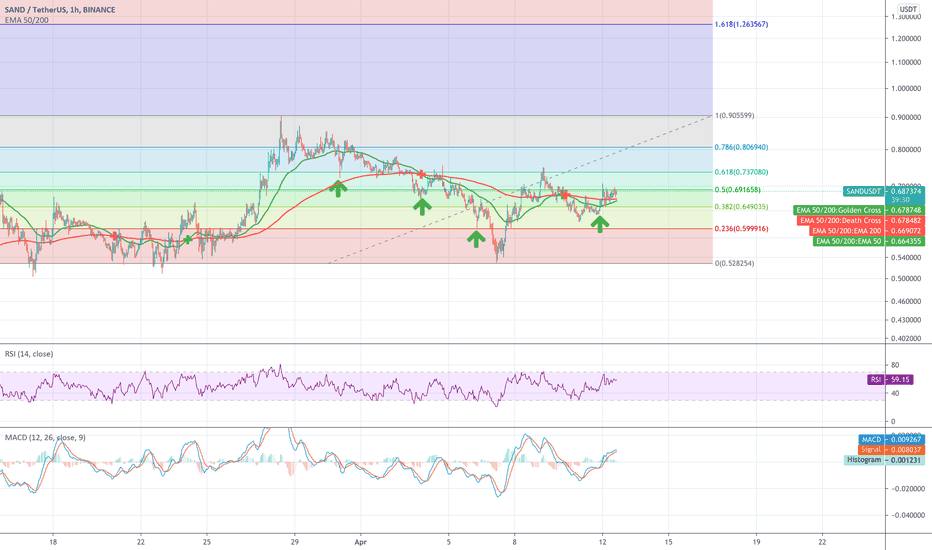Viewport: 932px width, 550px height.
Task: Click the 0.382(0.649035) Fibonacci label
Action: [741, 207]
